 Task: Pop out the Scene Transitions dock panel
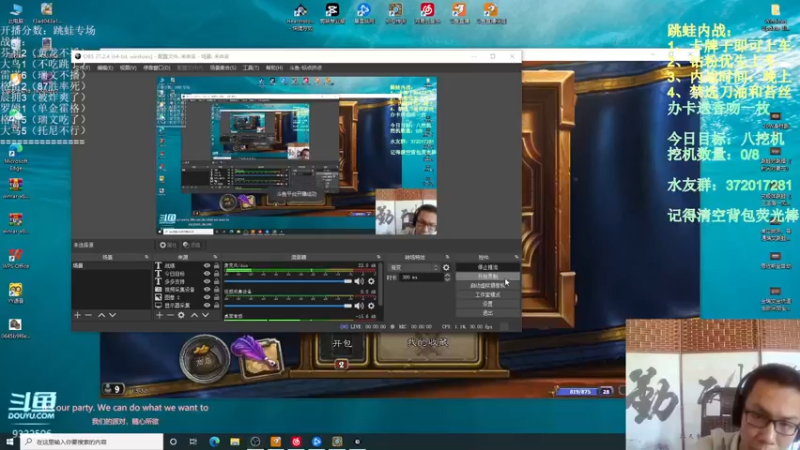447,257
